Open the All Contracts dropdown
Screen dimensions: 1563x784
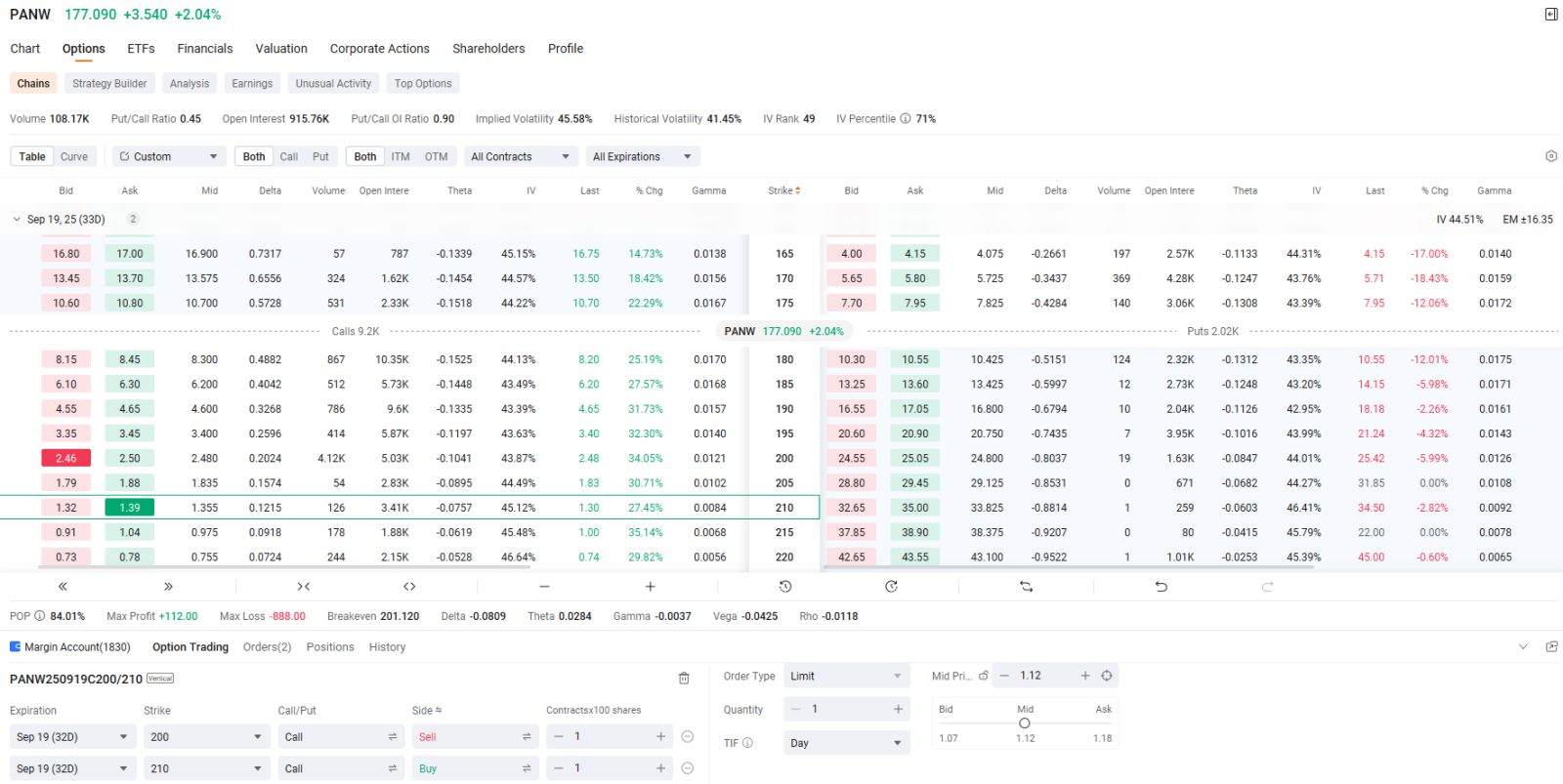[x=521, y=156]
